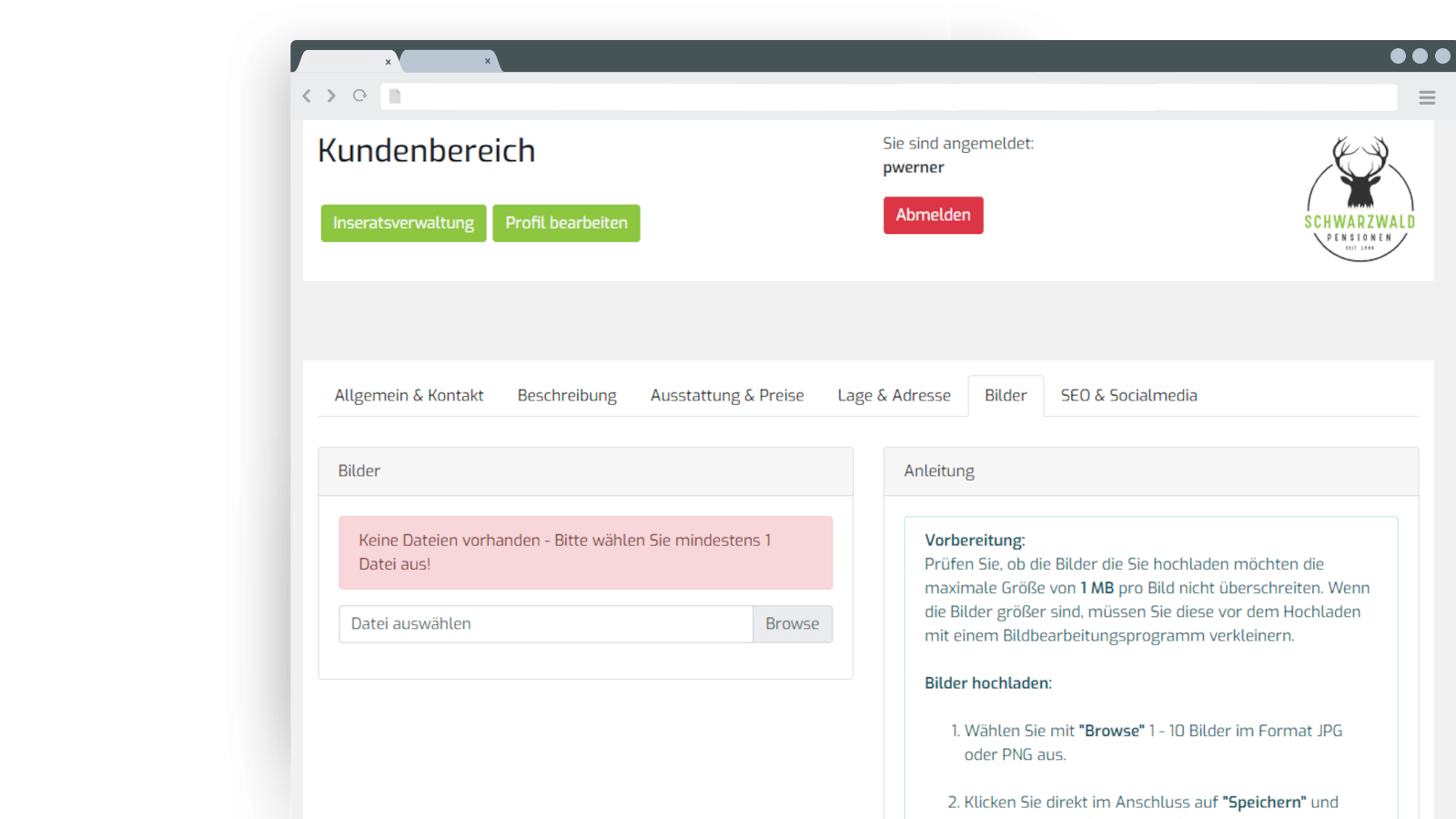The image size is (1456, 819).
Task: Switch to the second browser tab
Action: click(x=445, y=61)
